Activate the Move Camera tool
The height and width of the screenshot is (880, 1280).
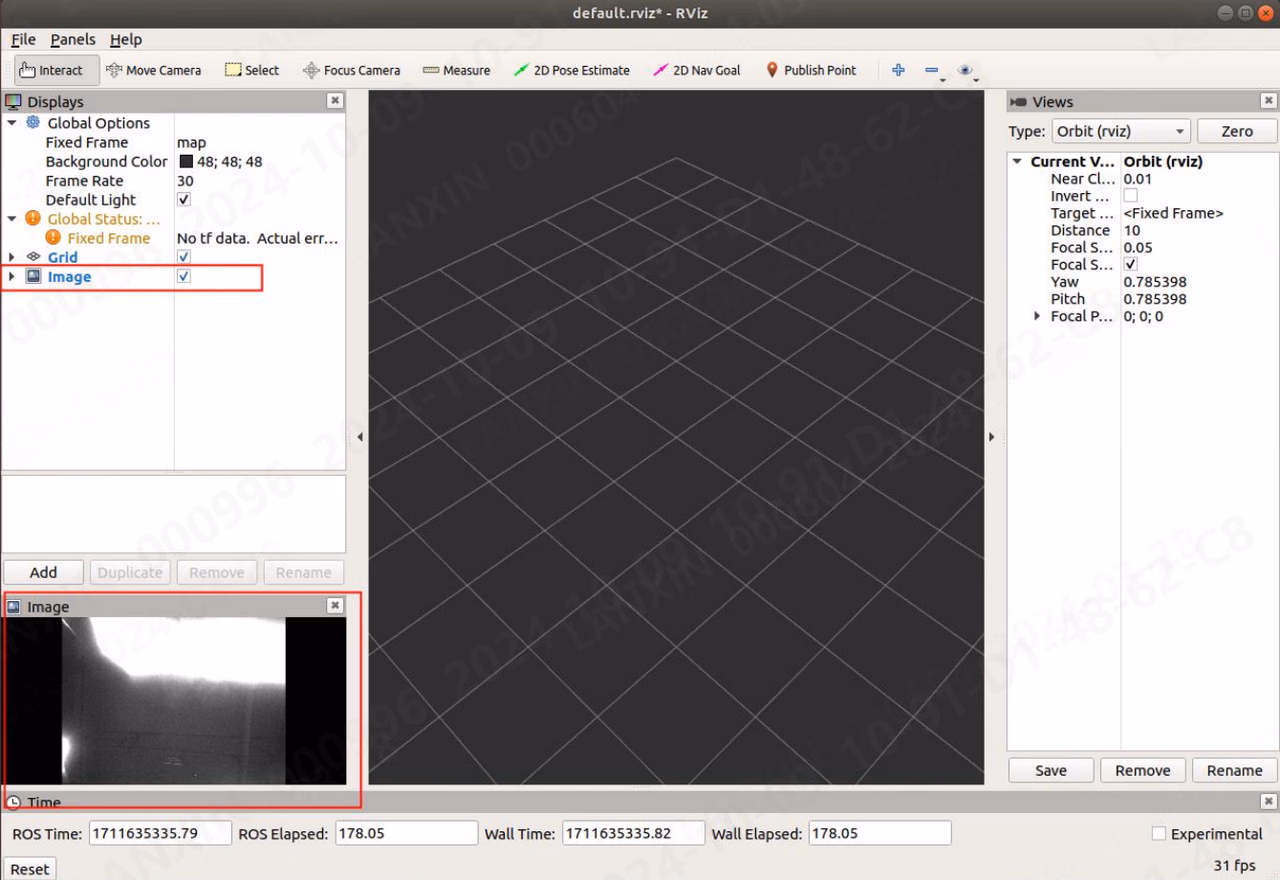[153, 70]
